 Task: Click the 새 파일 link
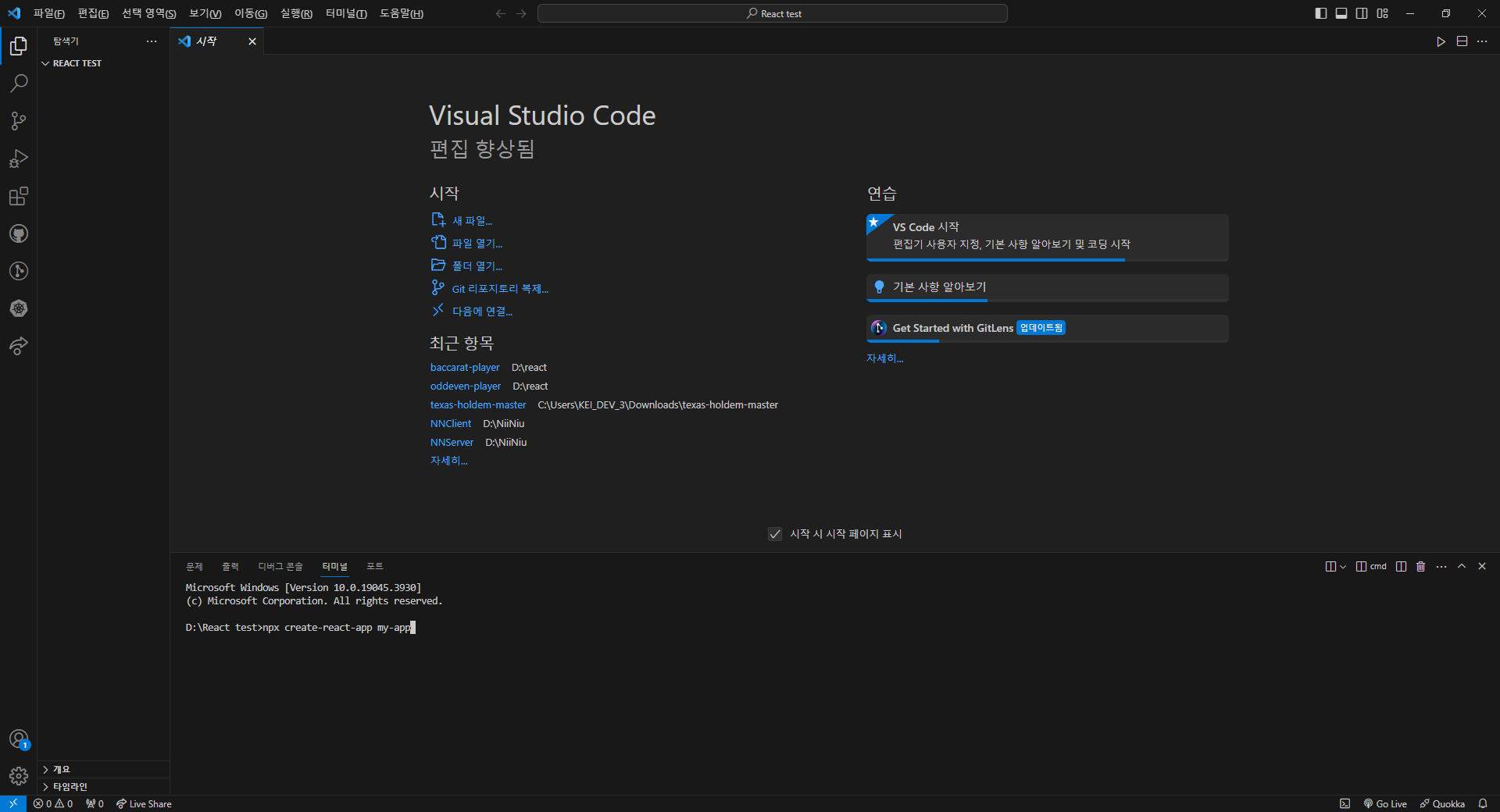tap(472, 221)
